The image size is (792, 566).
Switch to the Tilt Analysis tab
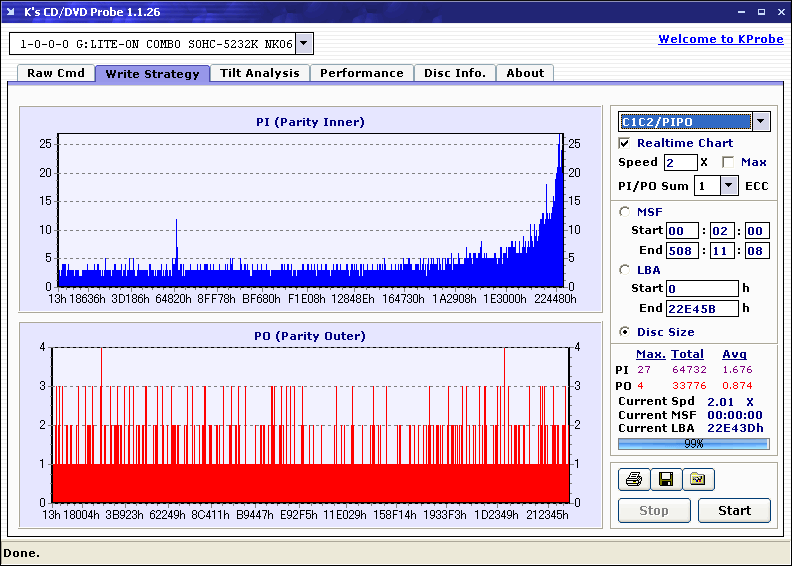point(259,73)
